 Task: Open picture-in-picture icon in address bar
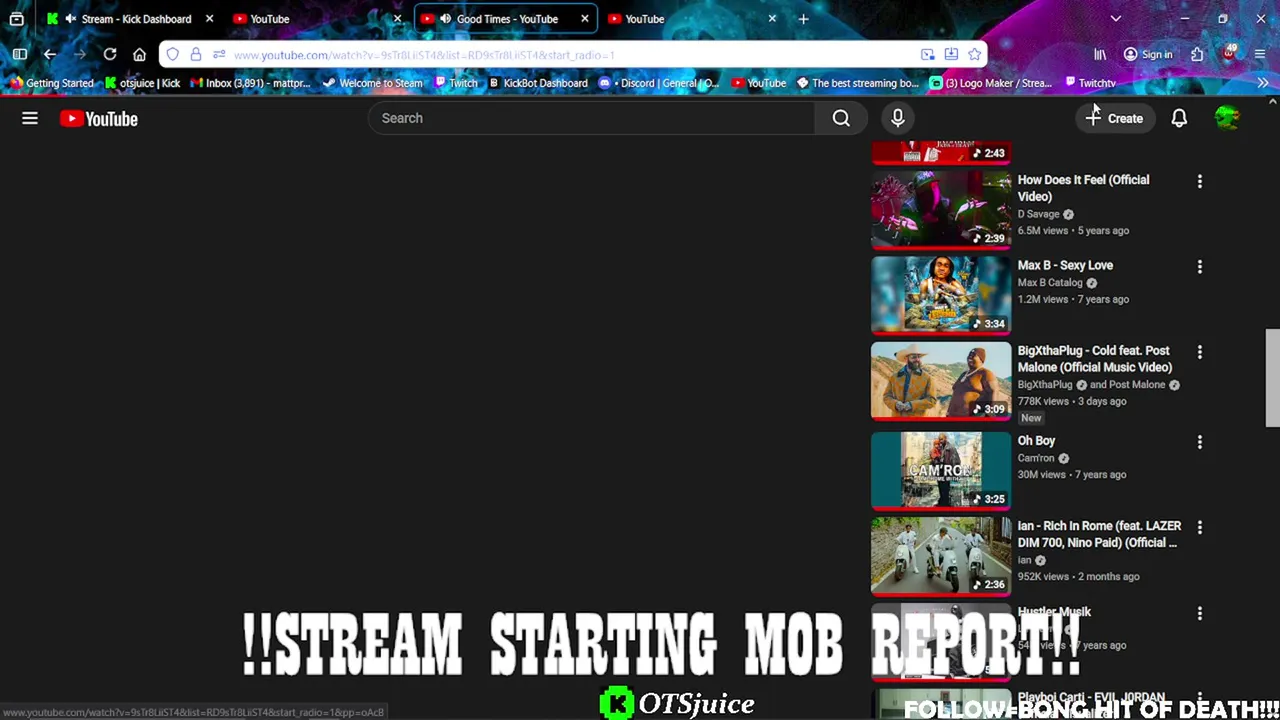pyautogui.click(x=928, y=54)
